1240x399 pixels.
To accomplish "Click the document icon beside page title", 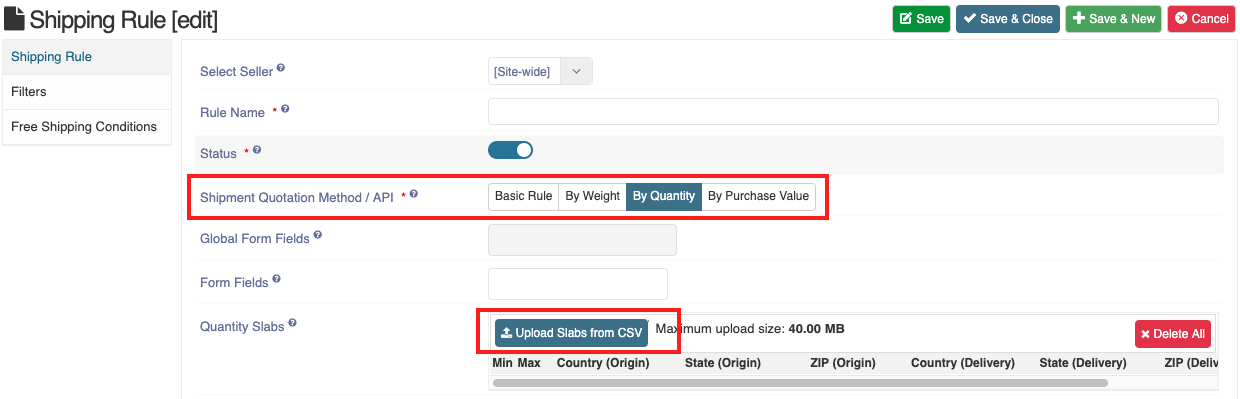I will [14, 19].
